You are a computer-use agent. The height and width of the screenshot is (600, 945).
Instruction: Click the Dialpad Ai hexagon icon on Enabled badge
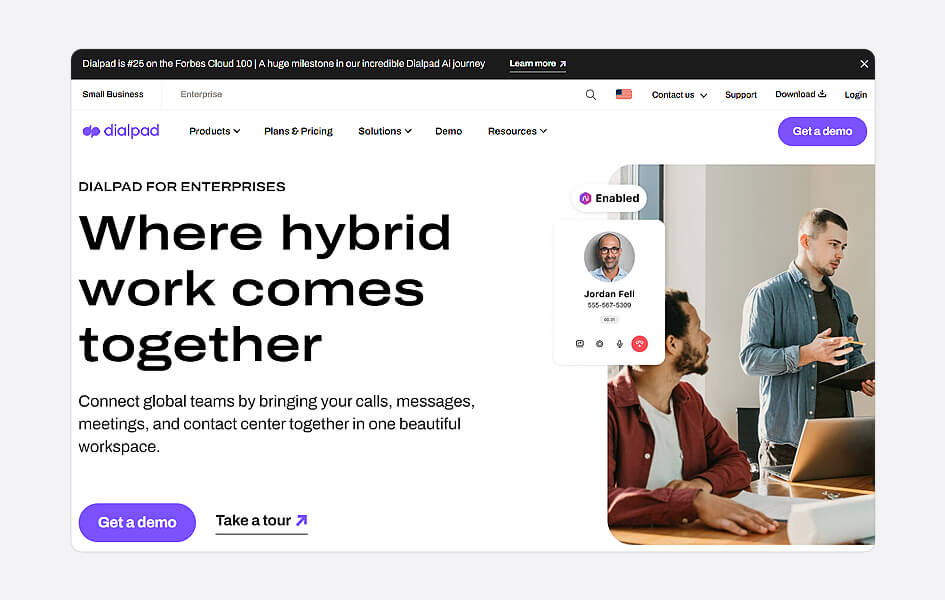(585, 198)
